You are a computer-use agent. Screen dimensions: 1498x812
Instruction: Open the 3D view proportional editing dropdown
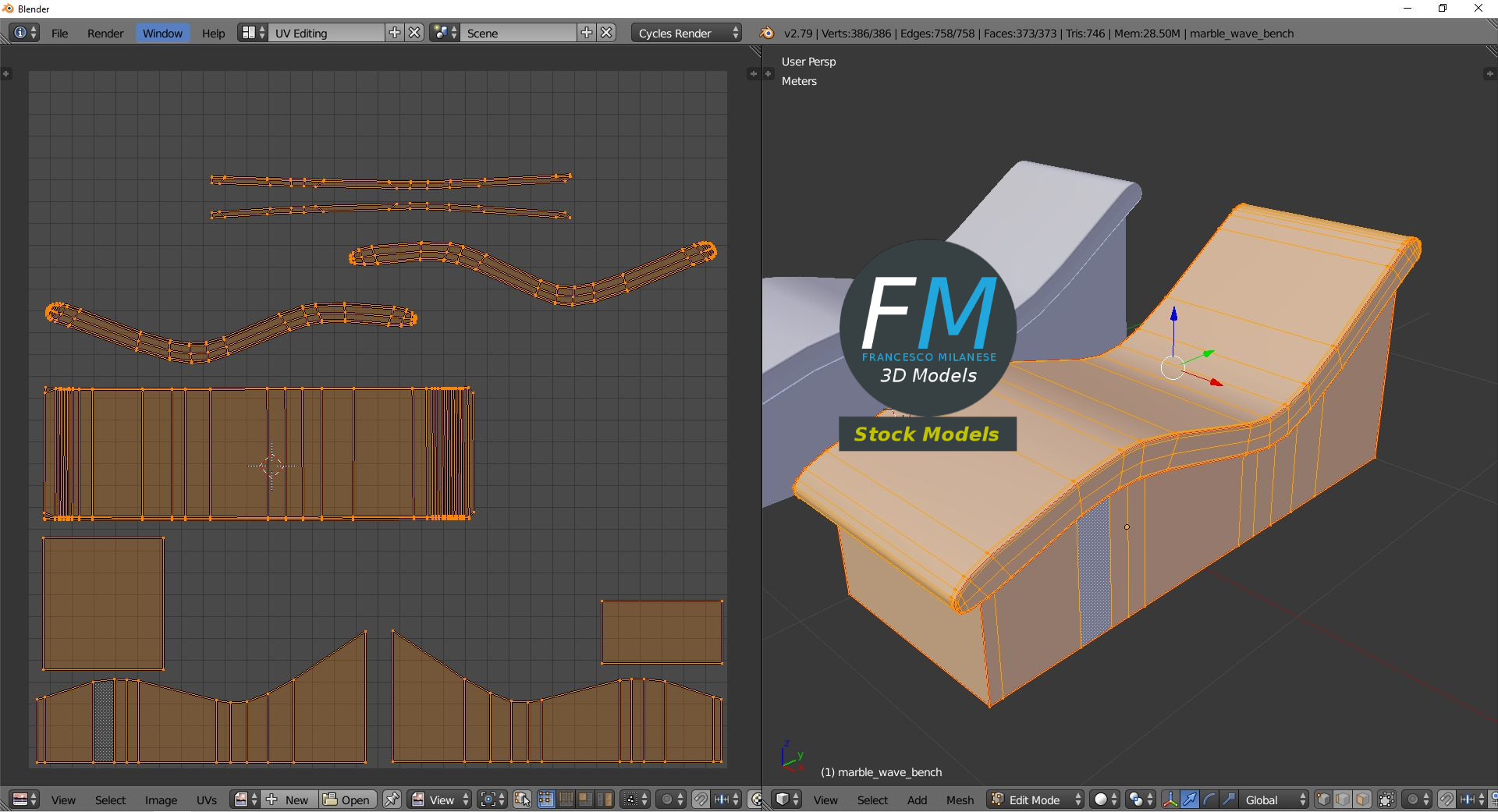pyautogui.click(x=1416, y=800)
